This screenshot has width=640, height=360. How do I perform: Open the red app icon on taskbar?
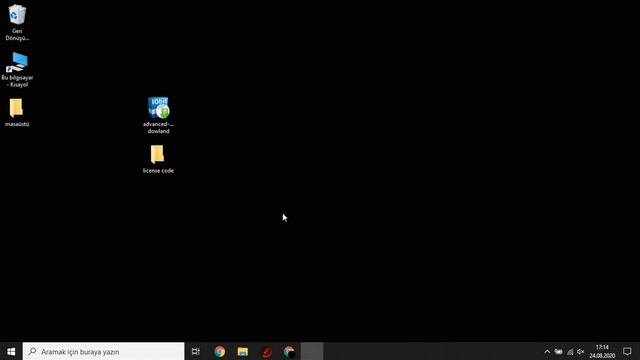[x=267, y=351]
